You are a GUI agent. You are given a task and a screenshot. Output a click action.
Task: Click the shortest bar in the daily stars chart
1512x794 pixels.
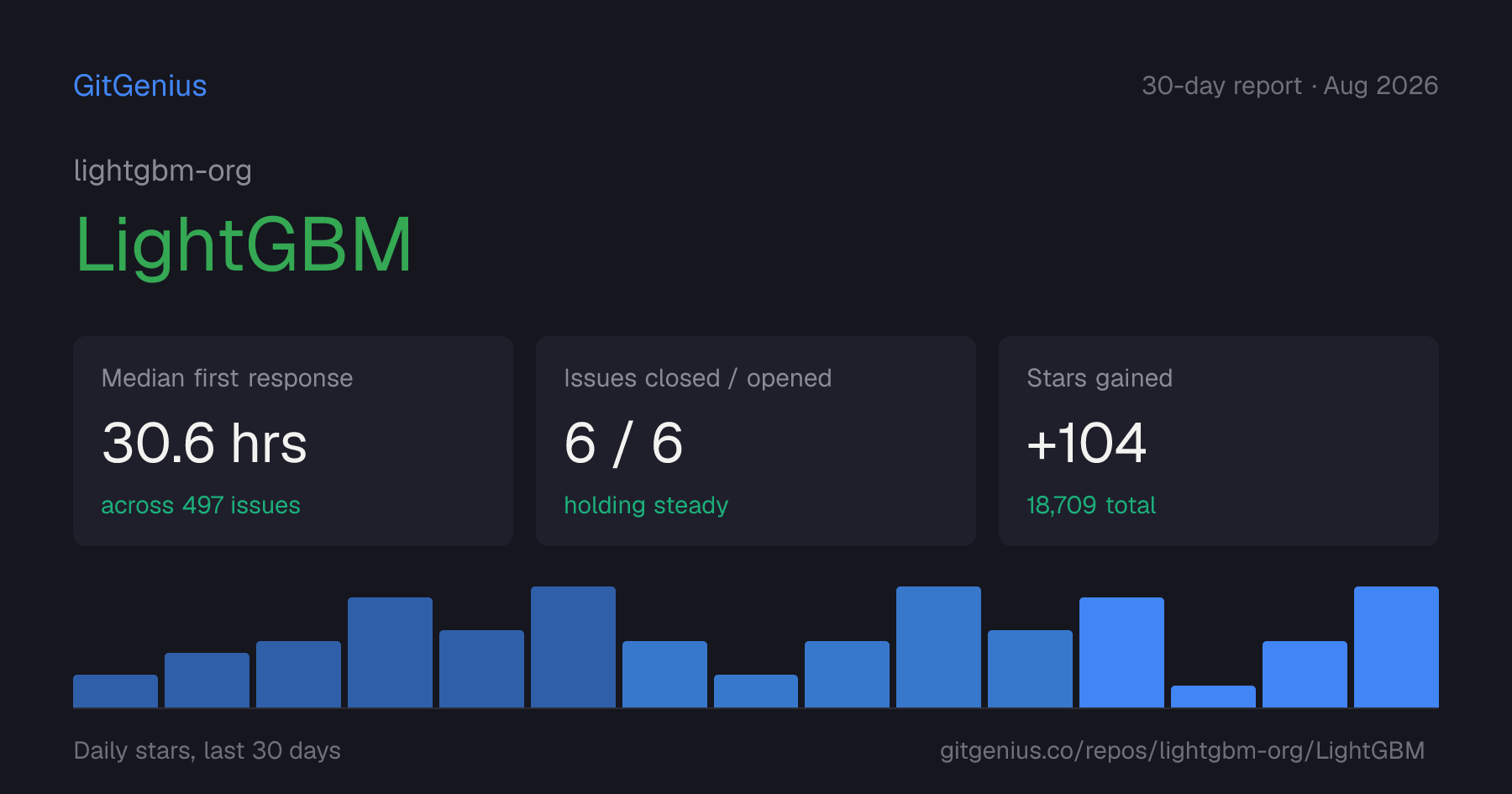pos(1213,697)
